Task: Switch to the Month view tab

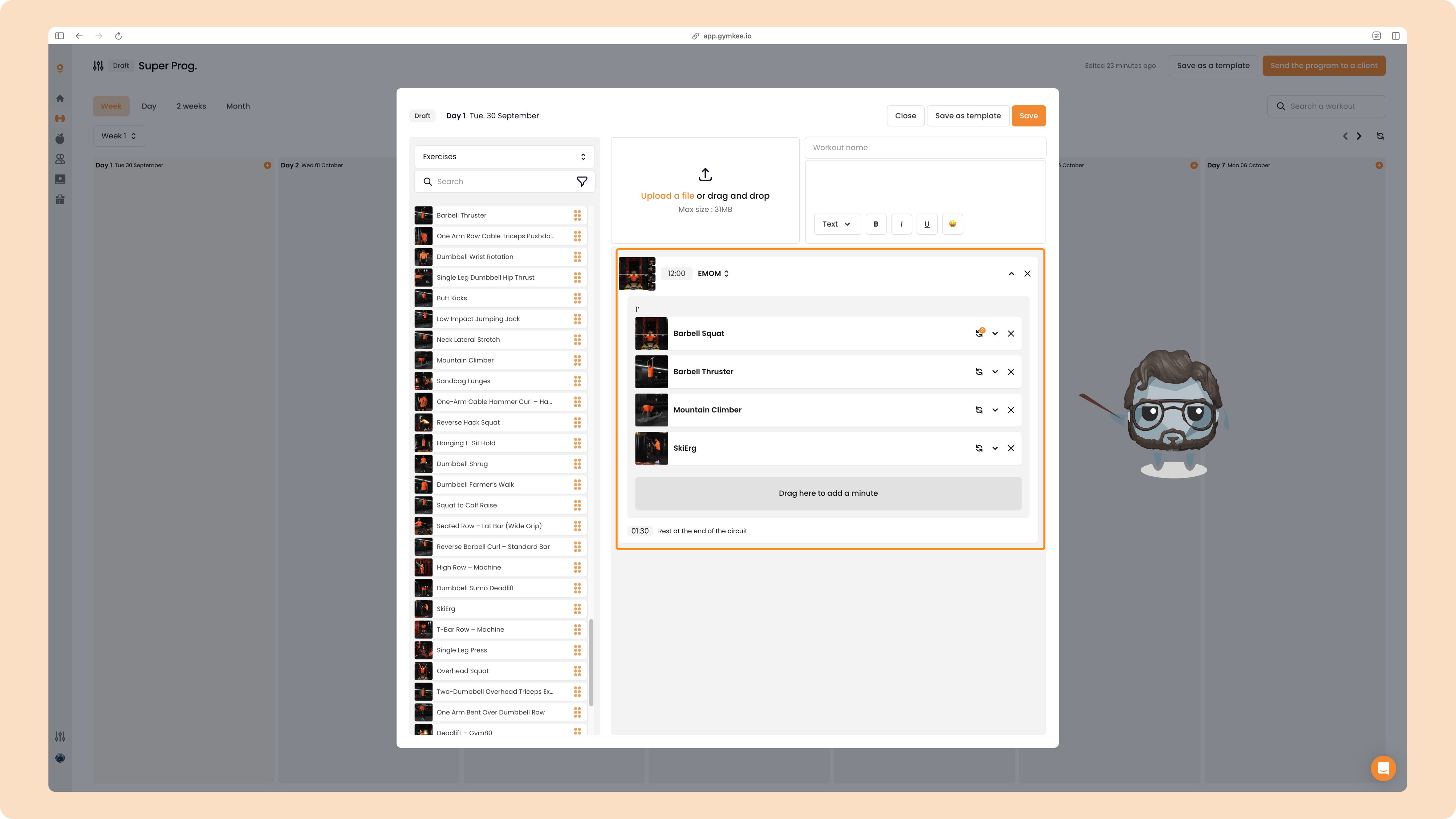Action: pyautogui.click(x=238, y=106)
